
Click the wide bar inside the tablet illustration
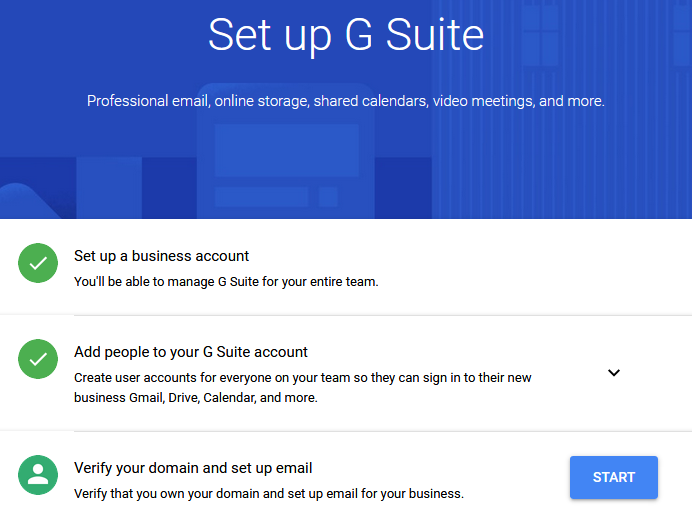coord(262,197)
